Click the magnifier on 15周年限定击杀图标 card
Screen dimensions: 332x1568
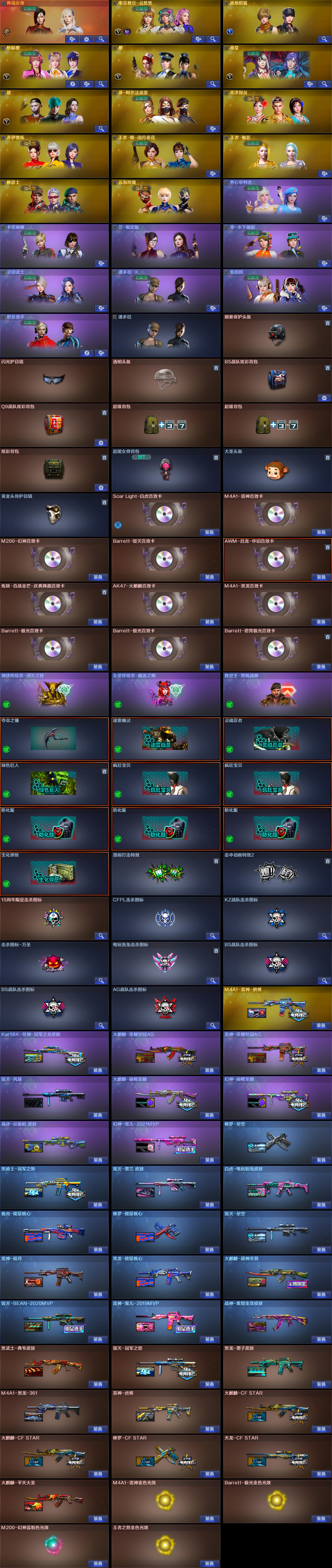tap(101, 936)
